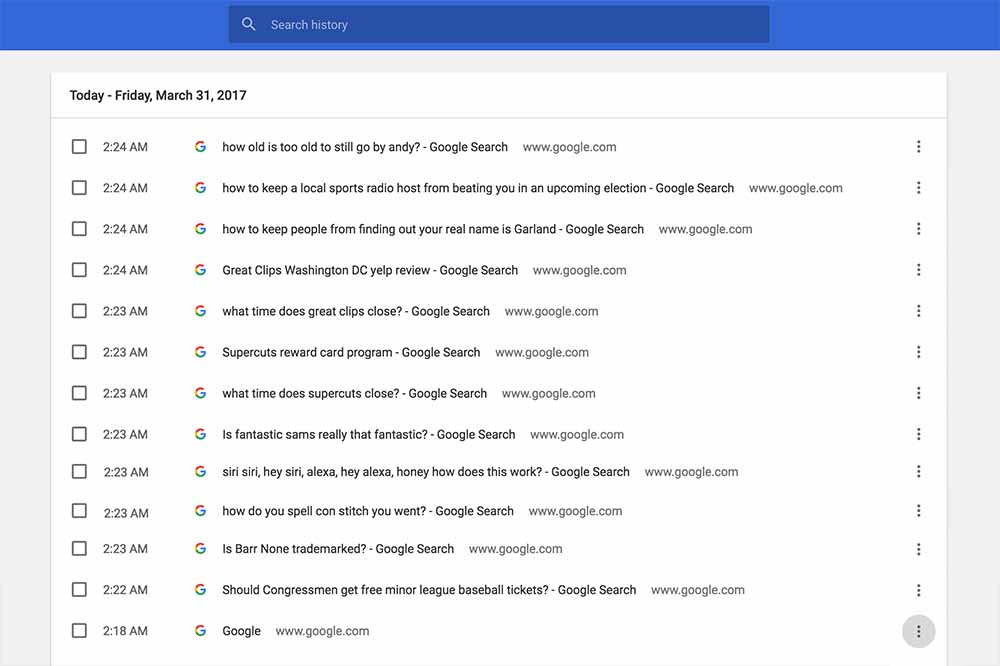
Task: Click the 2:18 AM timestamp
Action: coord(125,631)
